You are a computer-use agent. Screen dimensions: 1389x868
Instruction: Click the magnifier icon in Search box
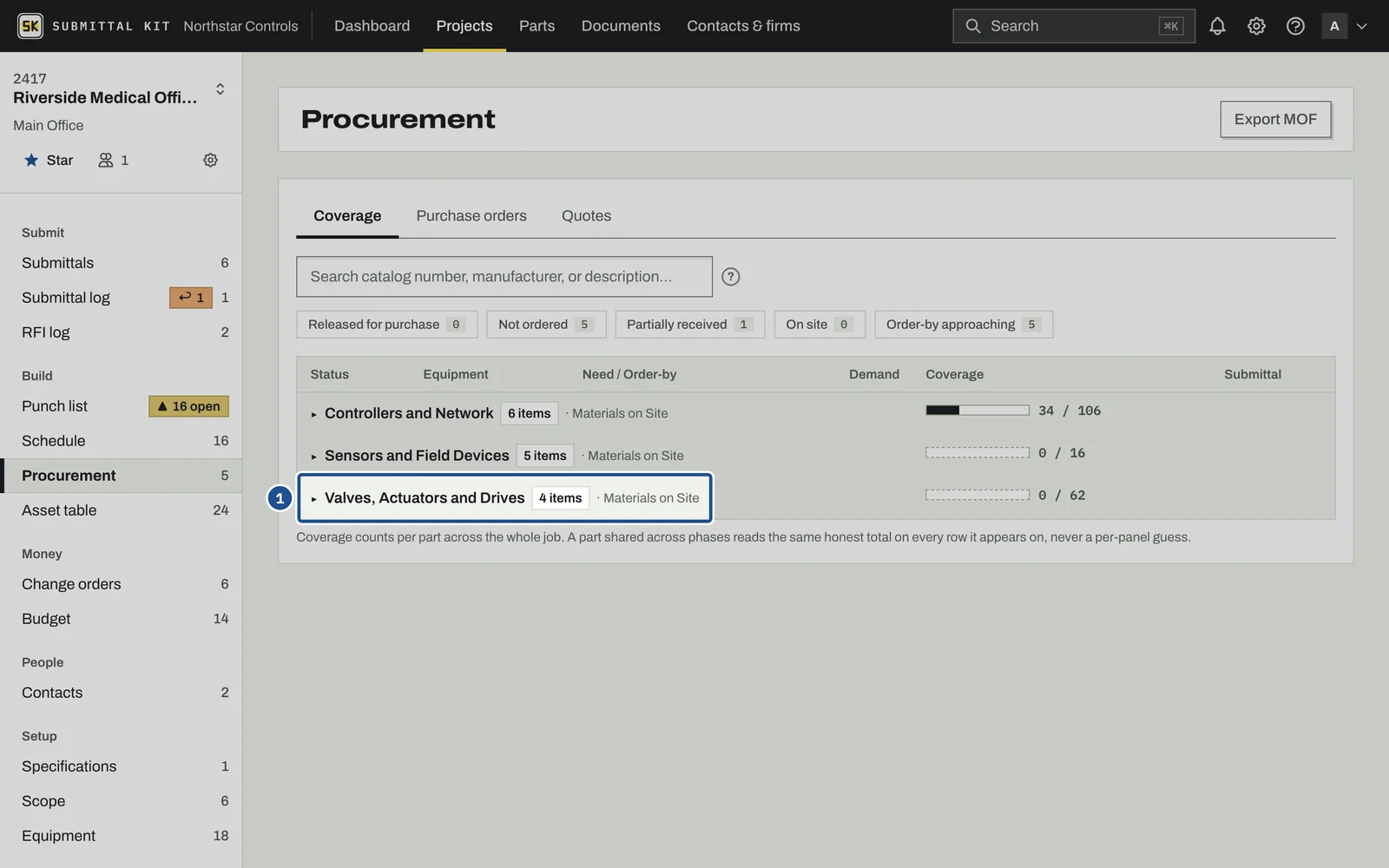(973, 26)
